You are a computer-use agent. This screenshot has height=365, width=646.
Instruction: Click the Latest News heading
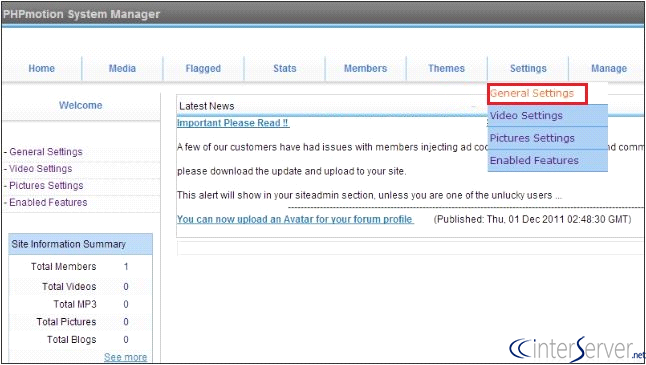point(206,106)
